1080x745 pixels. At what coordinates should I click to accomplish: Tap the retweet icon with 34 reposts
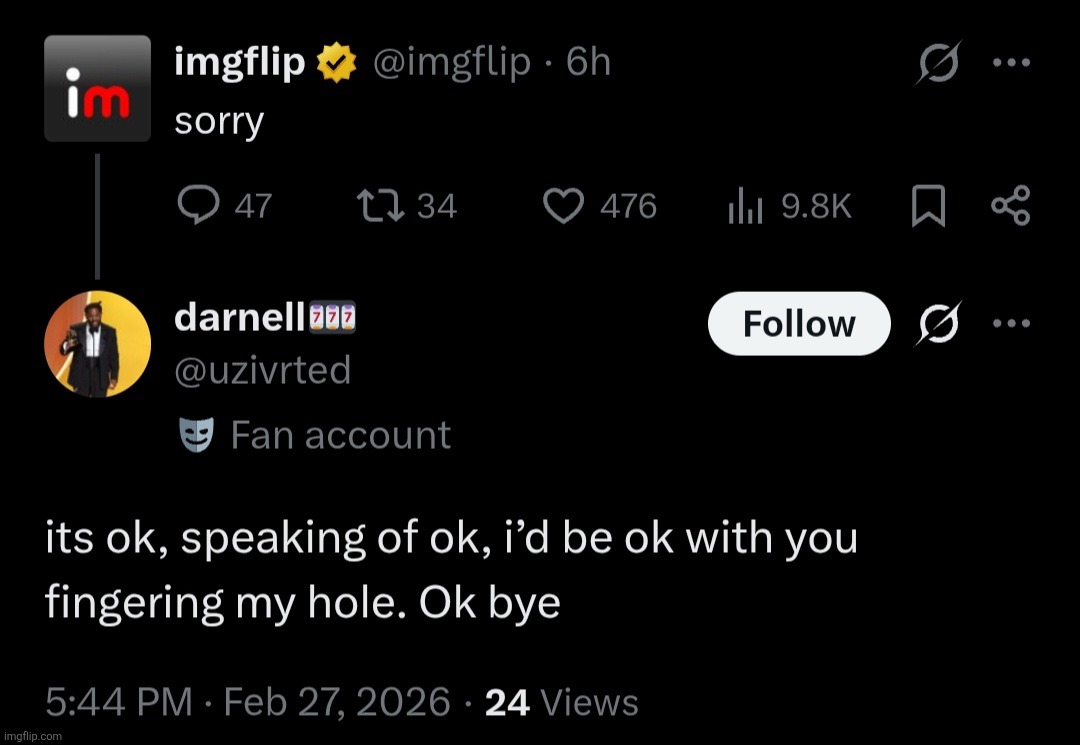[x=380, y=206]
